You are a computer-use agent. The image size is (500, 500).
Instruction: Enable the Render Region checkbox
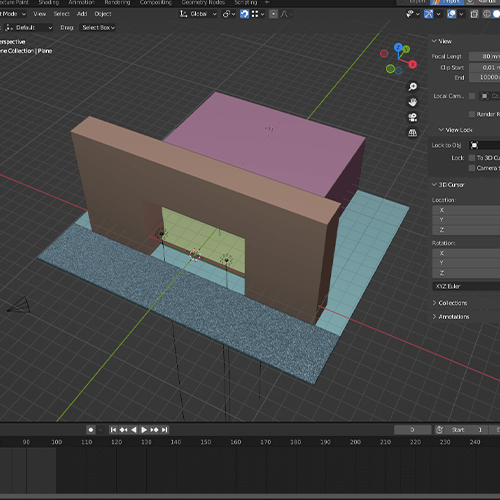(472, 114)
